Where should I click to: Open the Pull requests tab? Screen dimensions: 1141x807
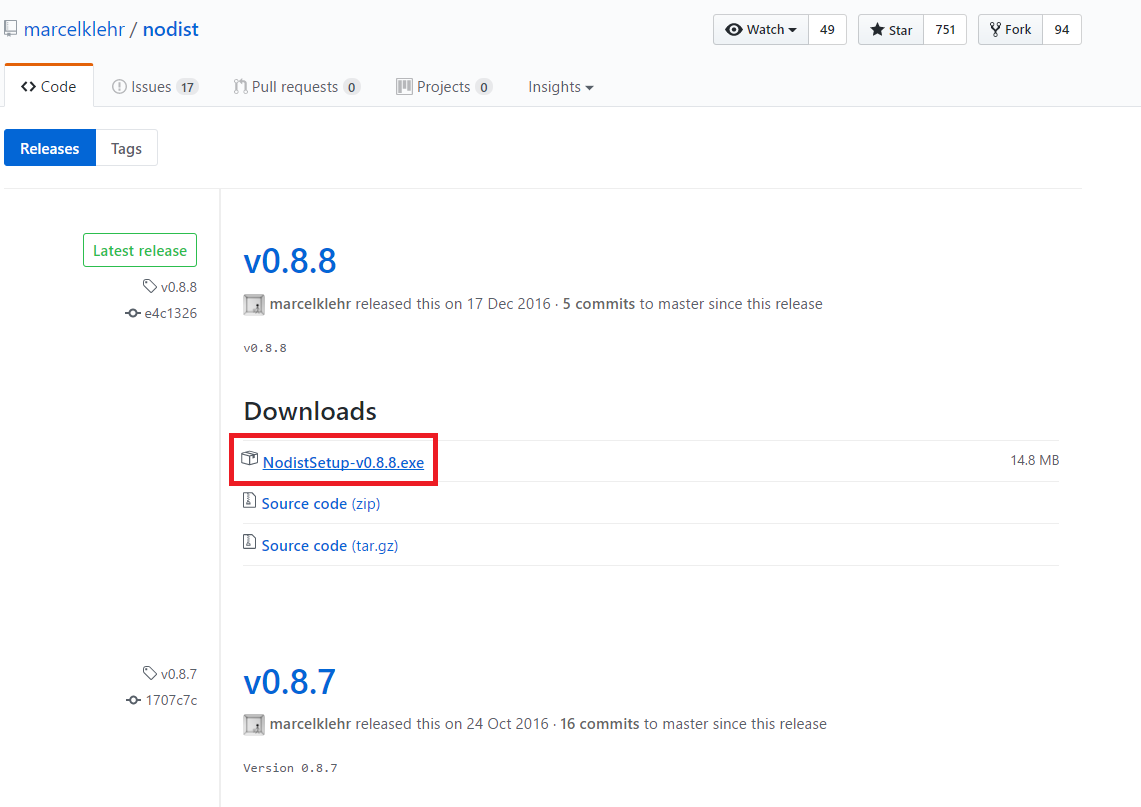coord(290,87)
